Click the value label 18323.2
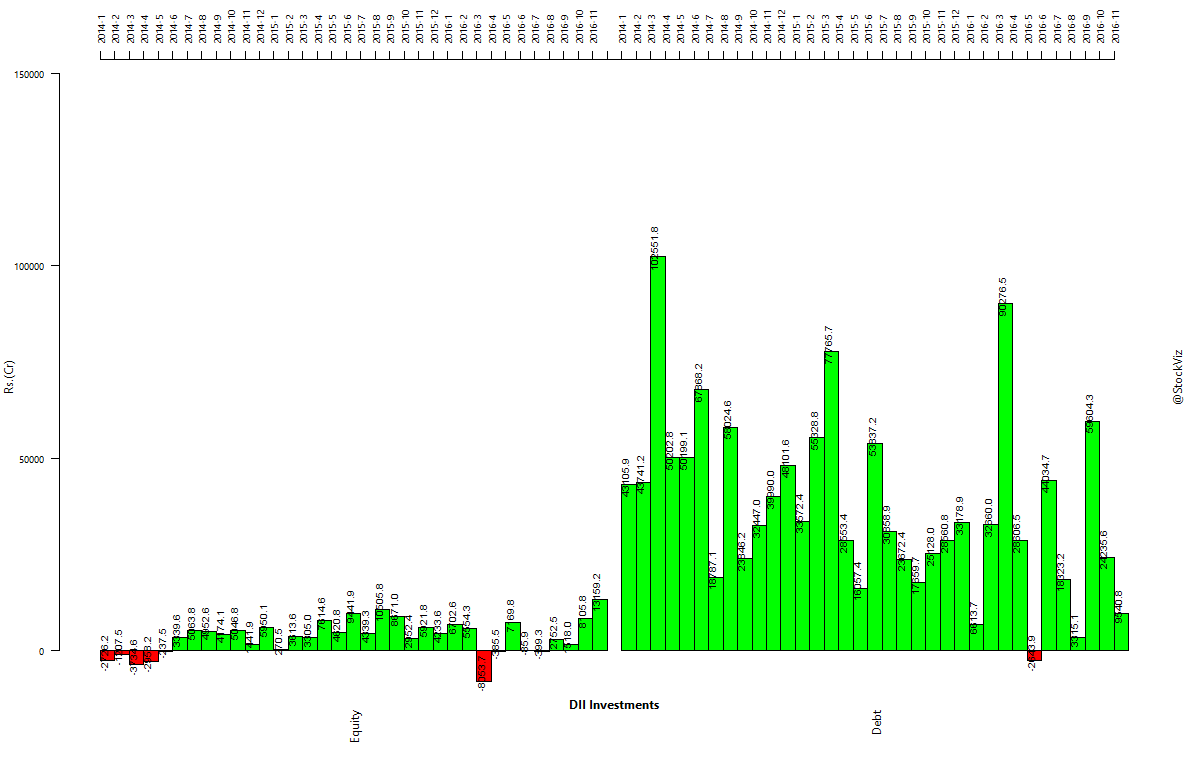1200x770 pixels. [1062, 574]
